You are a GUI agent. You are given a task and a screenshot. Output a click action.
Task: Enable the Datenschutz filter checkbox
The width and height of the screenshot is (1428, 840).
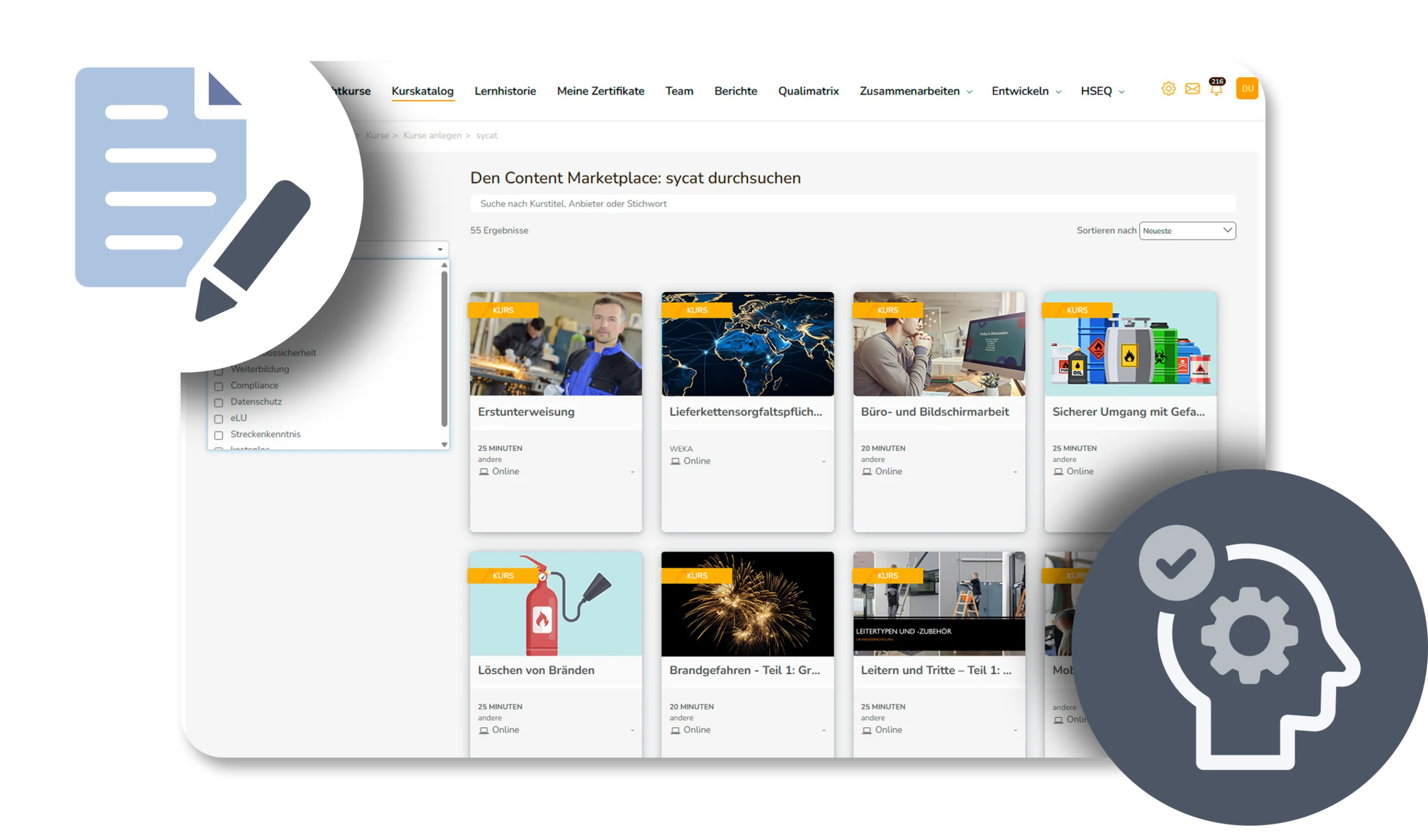[219, 403]
